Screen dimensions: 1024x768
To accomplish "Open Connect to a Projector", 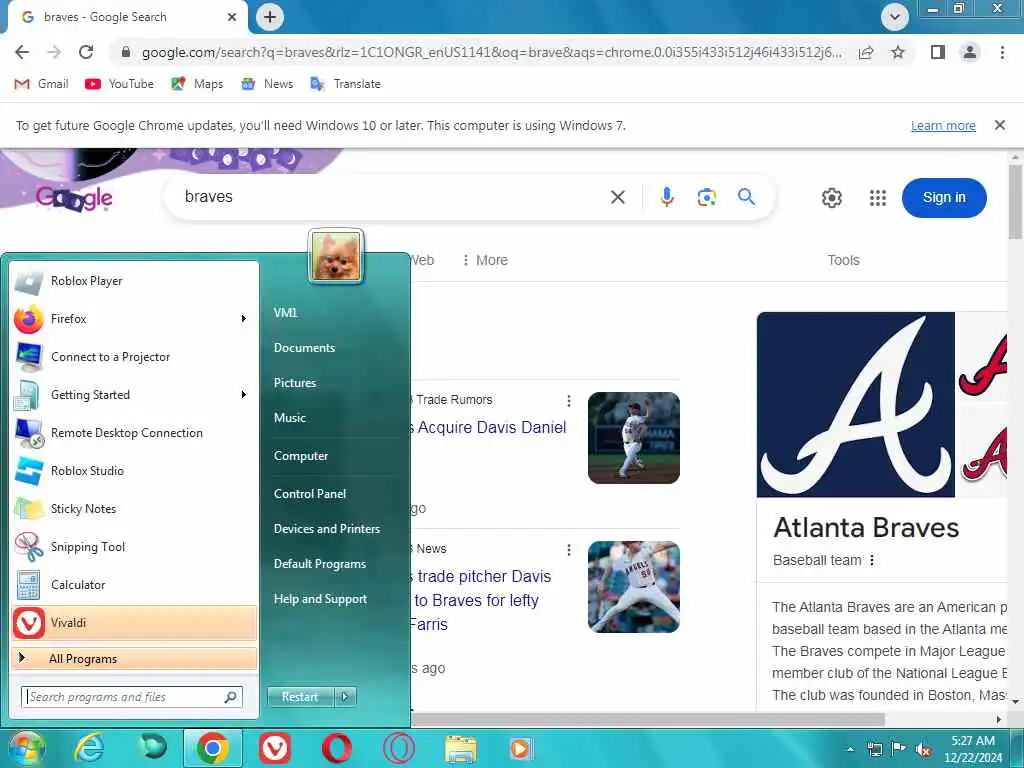I will coord(134,357).
